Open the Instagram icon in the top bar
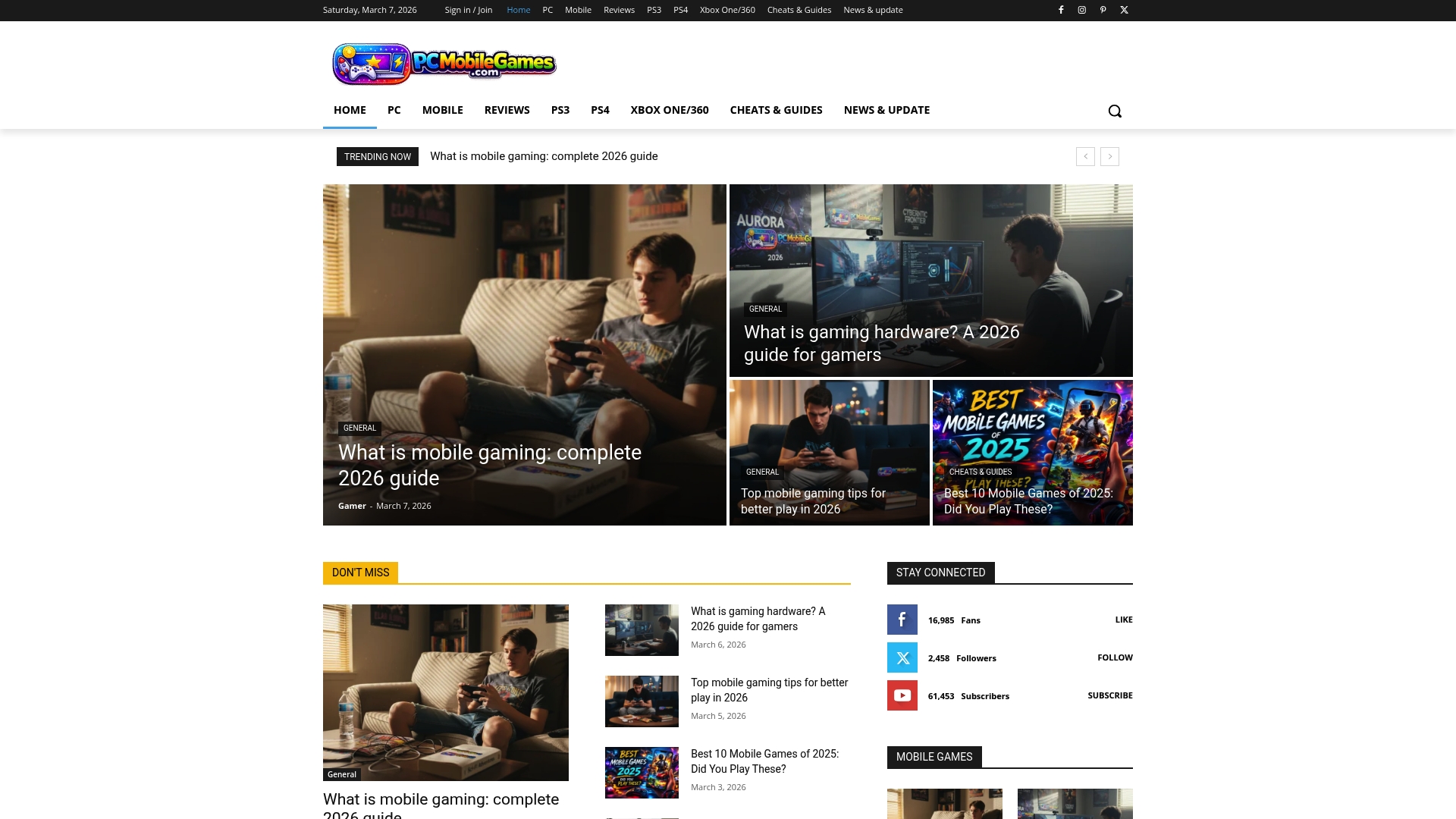 click(1082, 10)
